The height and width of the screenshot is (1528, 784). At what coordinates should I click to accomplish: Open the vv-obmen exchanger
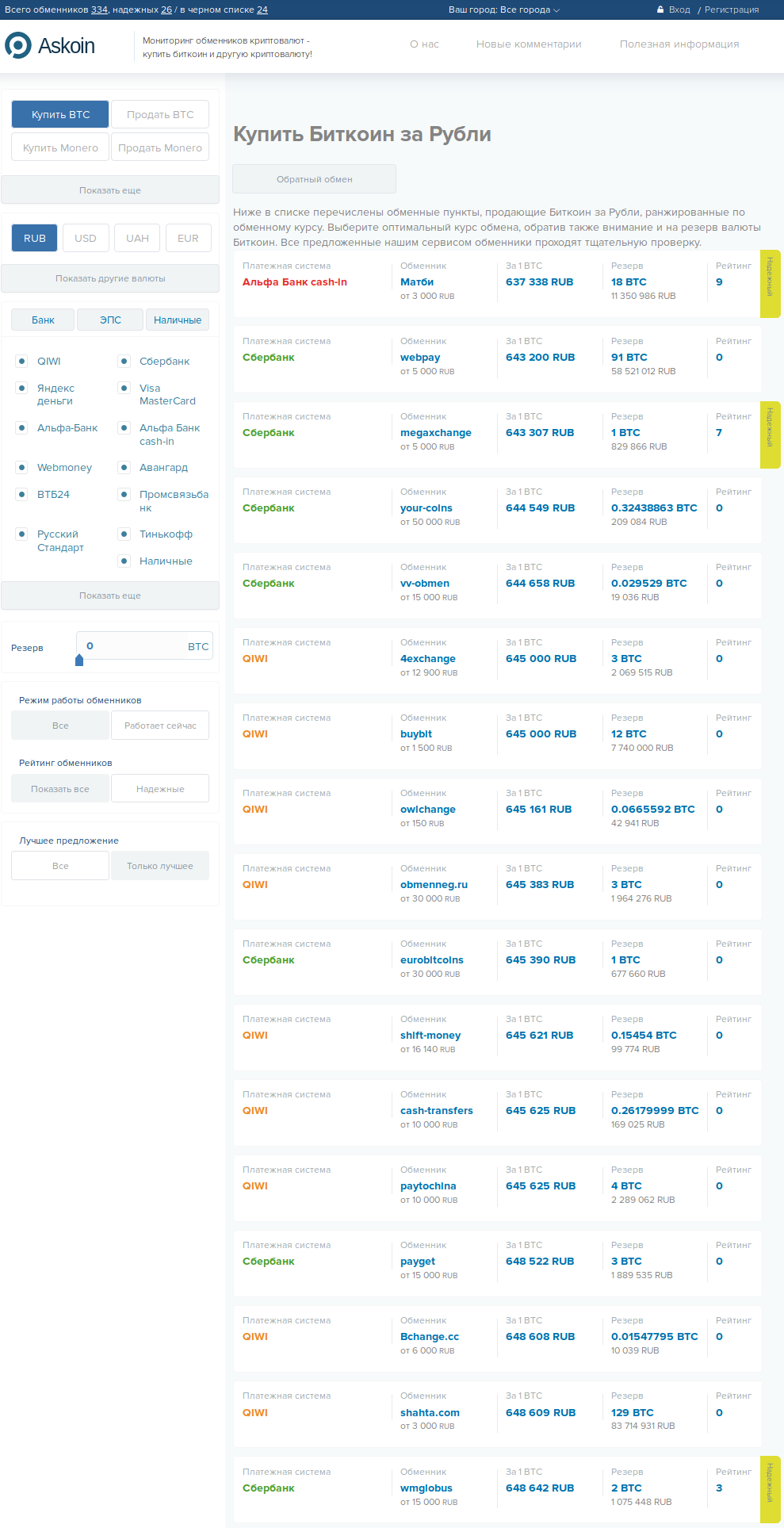pyautogui.click(x=425, y=583)
